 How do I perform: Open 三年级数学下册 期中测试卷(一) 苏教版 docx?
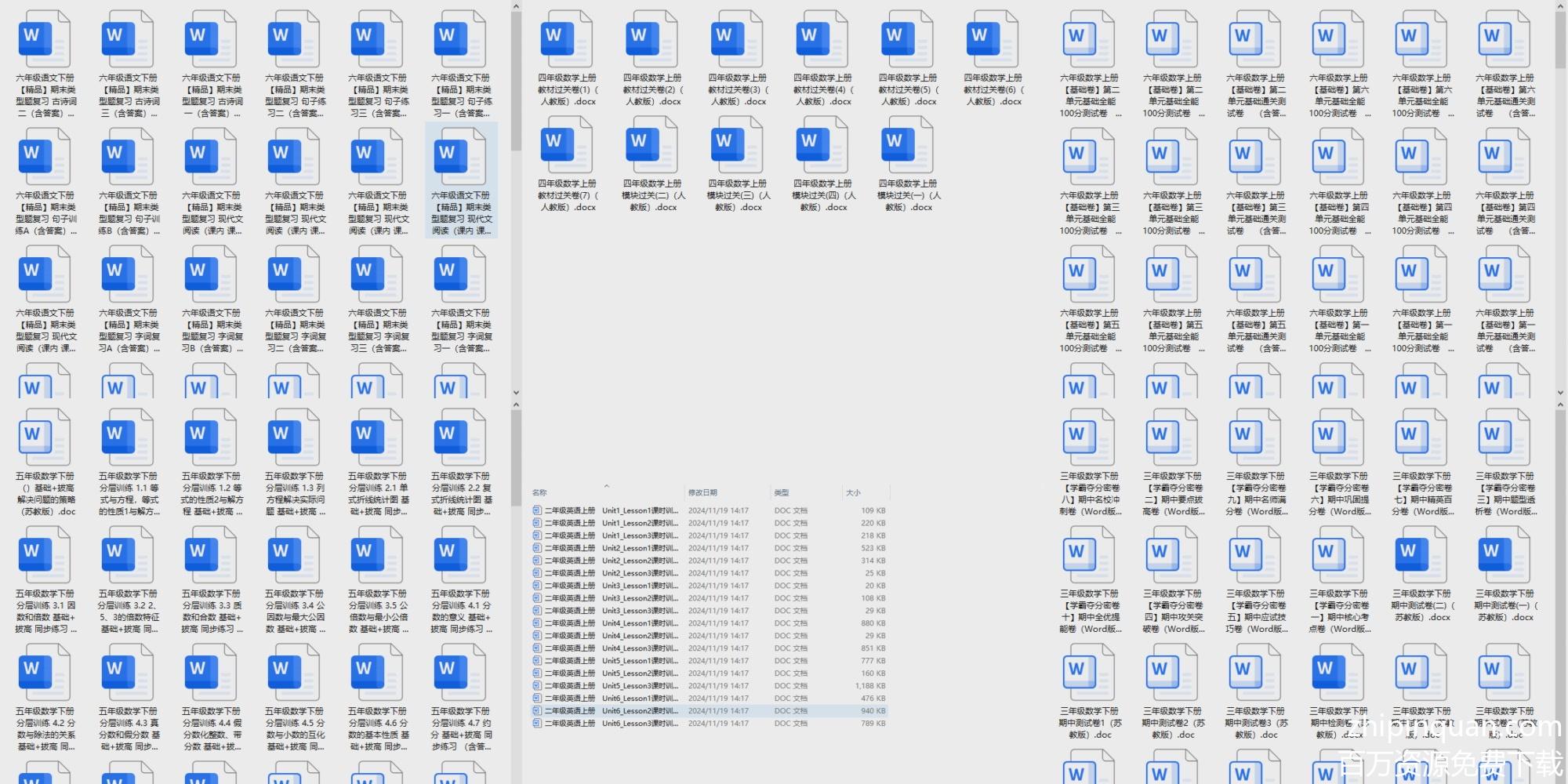[1503, 555]
